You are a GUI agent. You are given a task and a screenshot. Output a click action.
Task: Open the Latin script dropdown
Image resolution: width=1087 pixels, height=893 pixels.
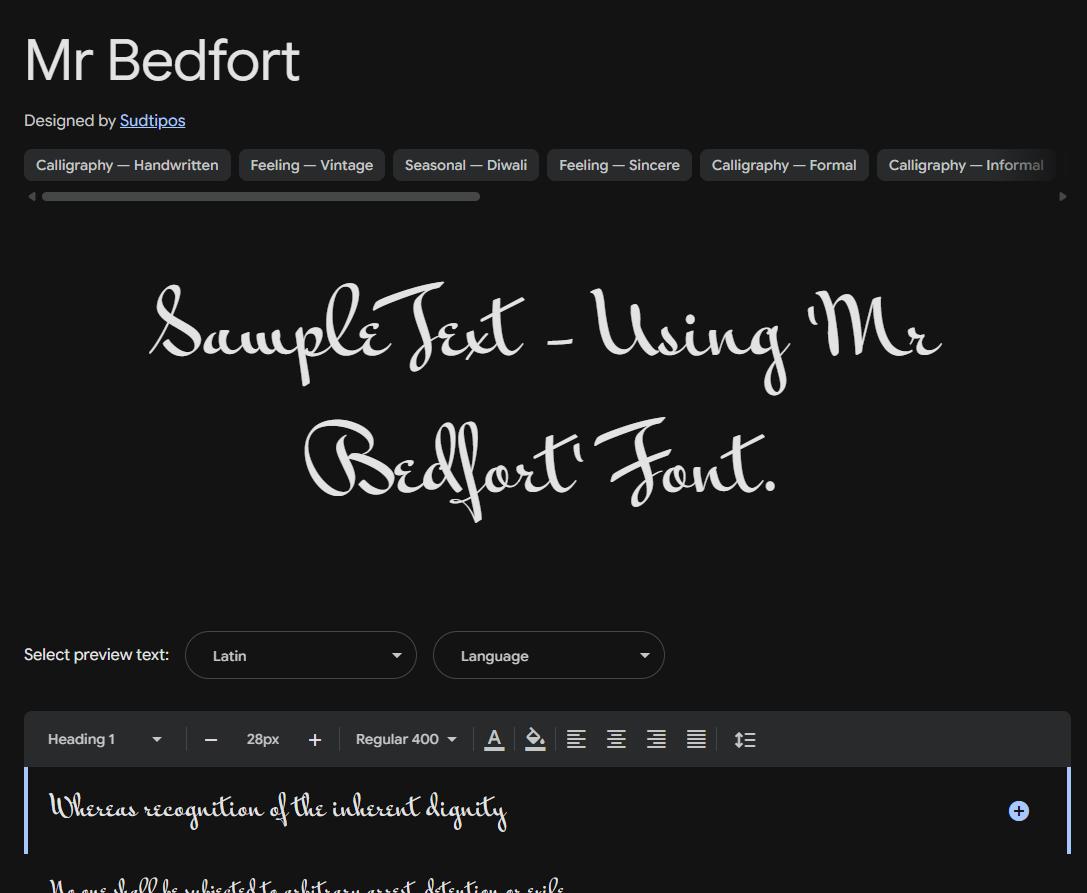[301, 655]
